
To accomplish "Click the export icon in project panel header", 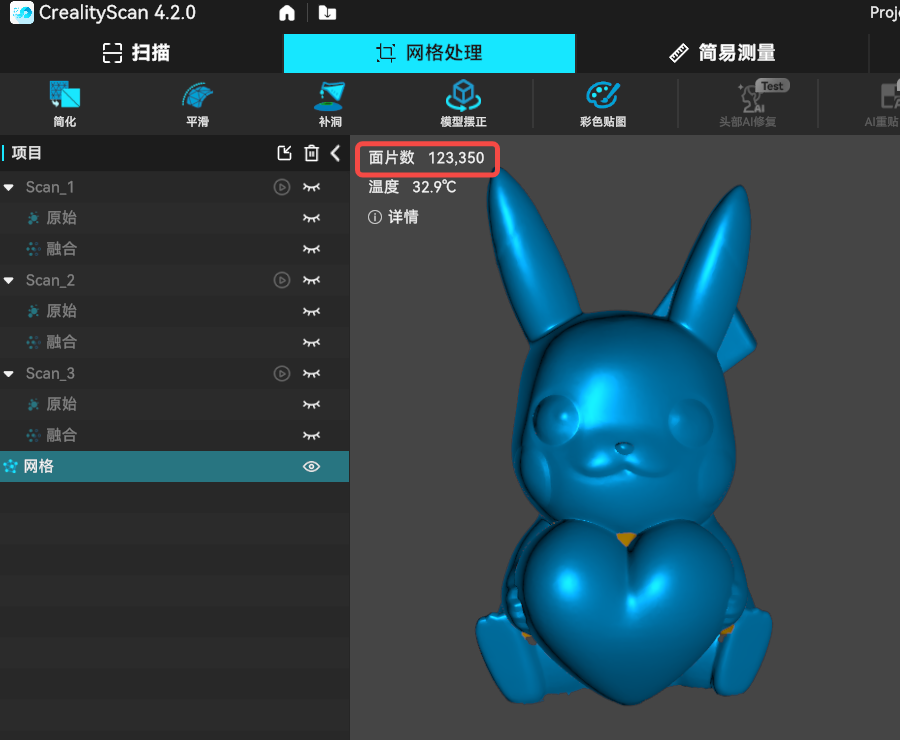I will (285, 153).
